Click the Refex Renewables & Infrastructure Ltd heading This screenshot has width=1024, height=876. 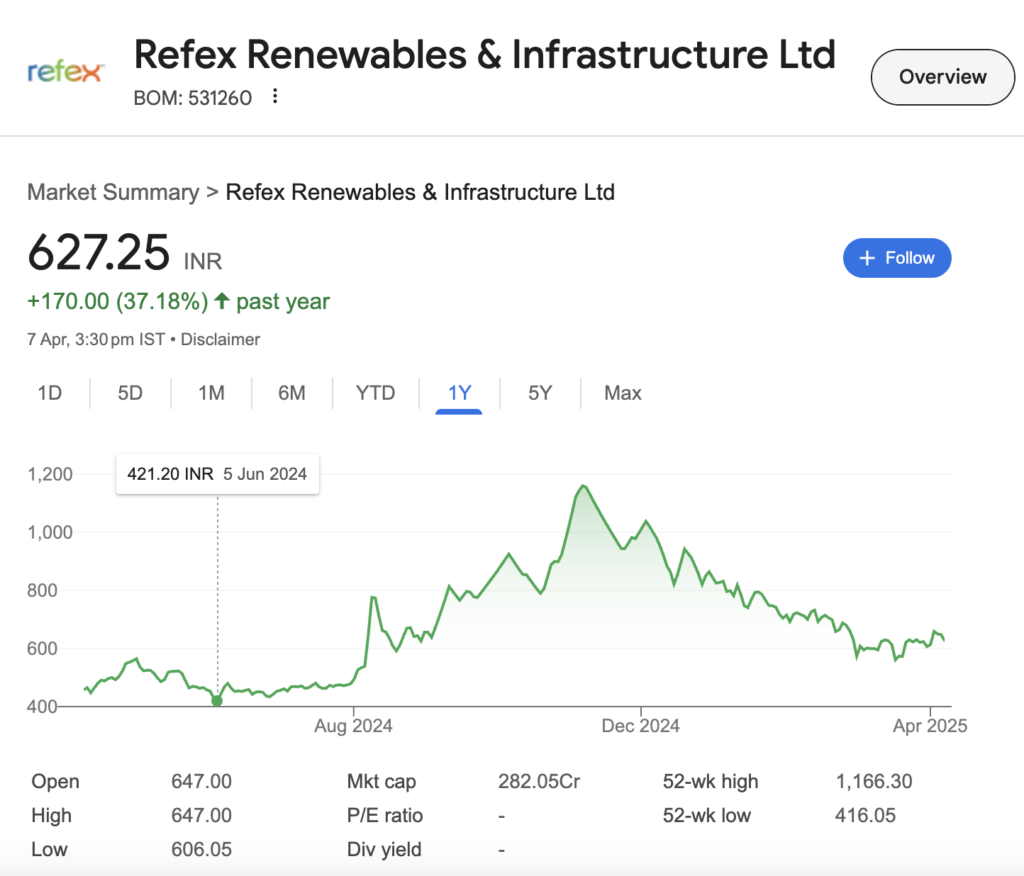click(x=485, y=54)
